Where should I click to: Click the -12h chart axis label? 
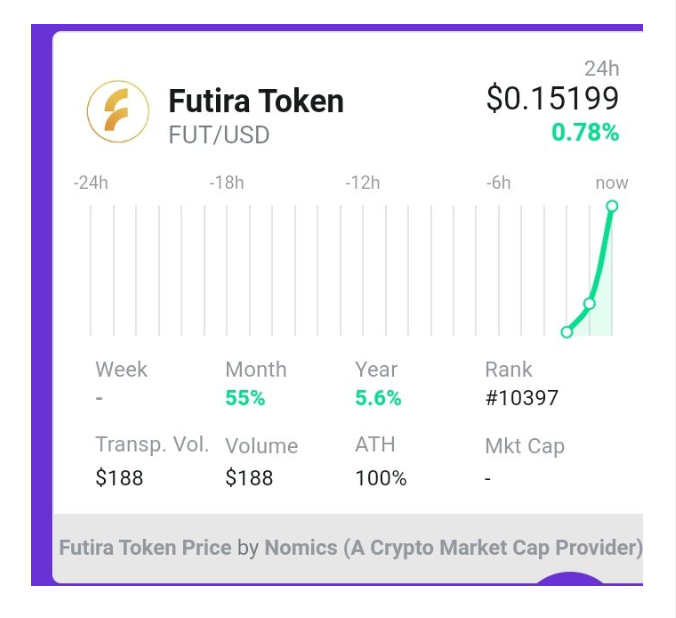(362, 183)
